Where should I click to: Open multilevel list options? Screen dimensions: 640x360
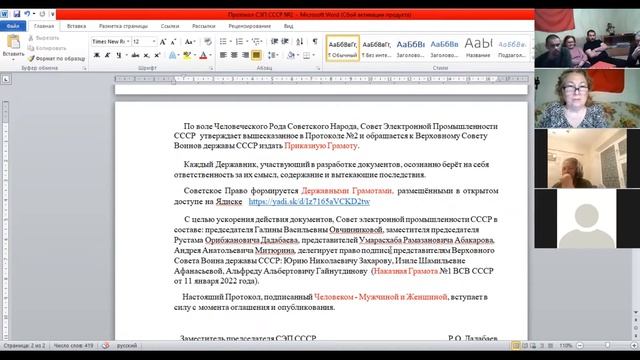tap(256, 42)
